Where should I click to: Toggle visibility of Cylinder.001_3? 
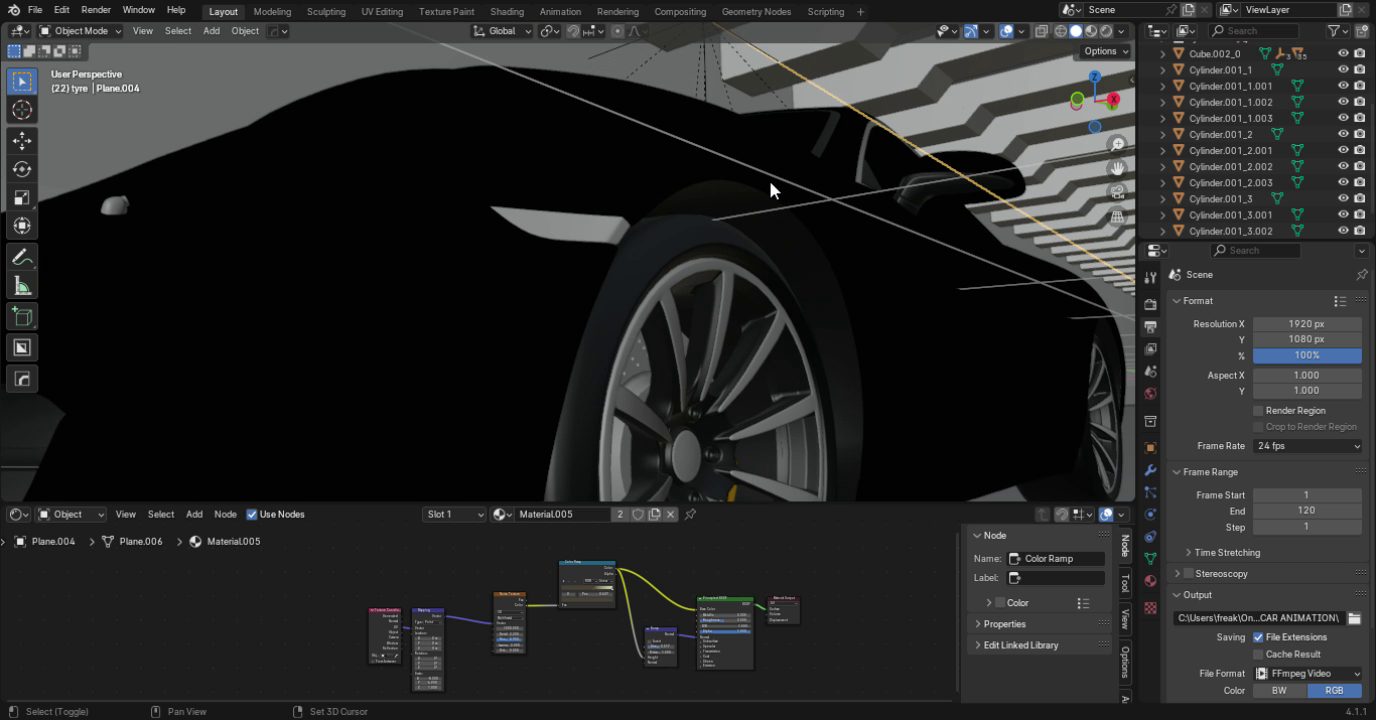click(1343, 199)
